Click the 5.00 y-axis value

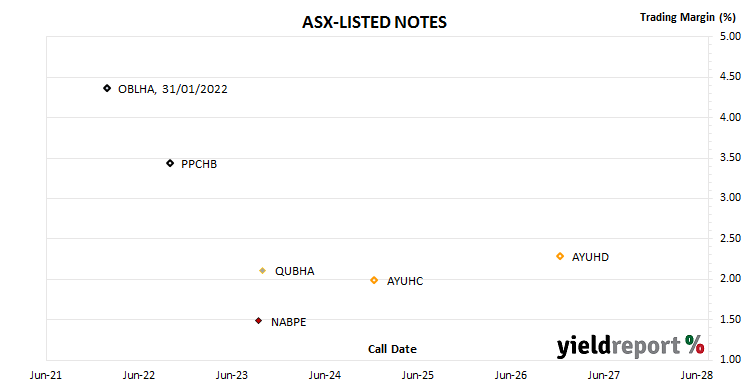(x=730, y=36)
